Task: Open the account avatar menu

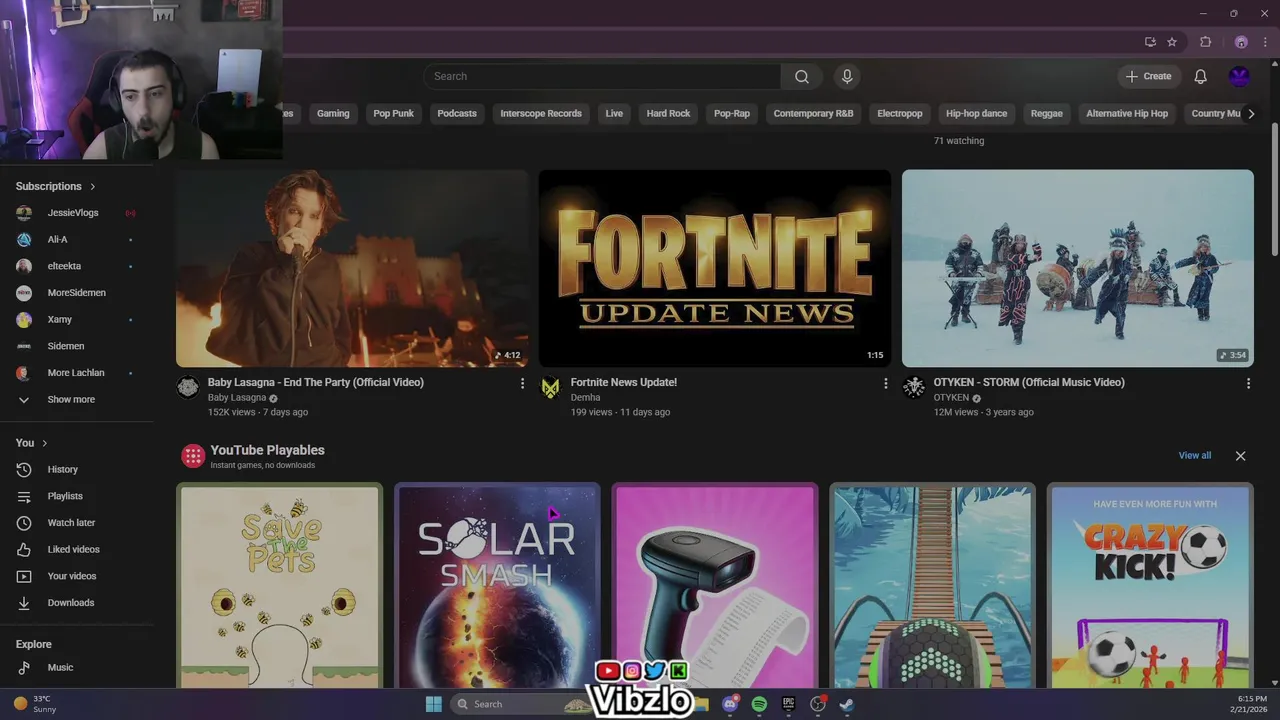Action: coord(1239,76)
